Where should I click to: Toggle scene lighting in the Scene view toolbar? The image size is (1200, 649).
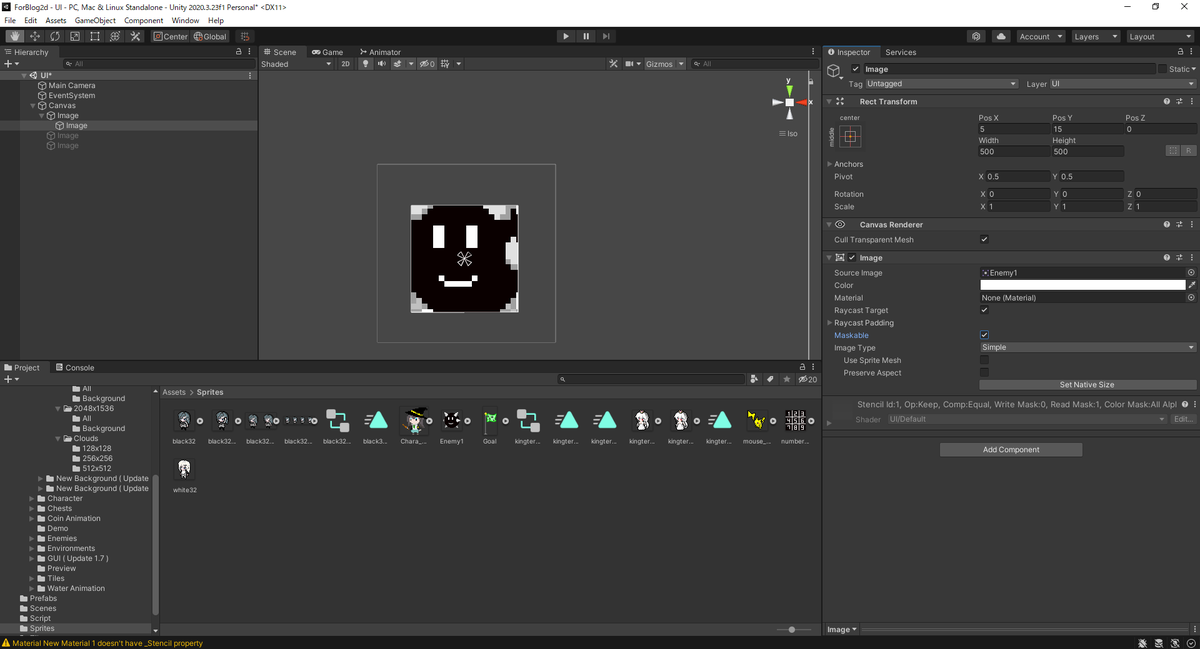pyautogui.click(x=366, y=63)
